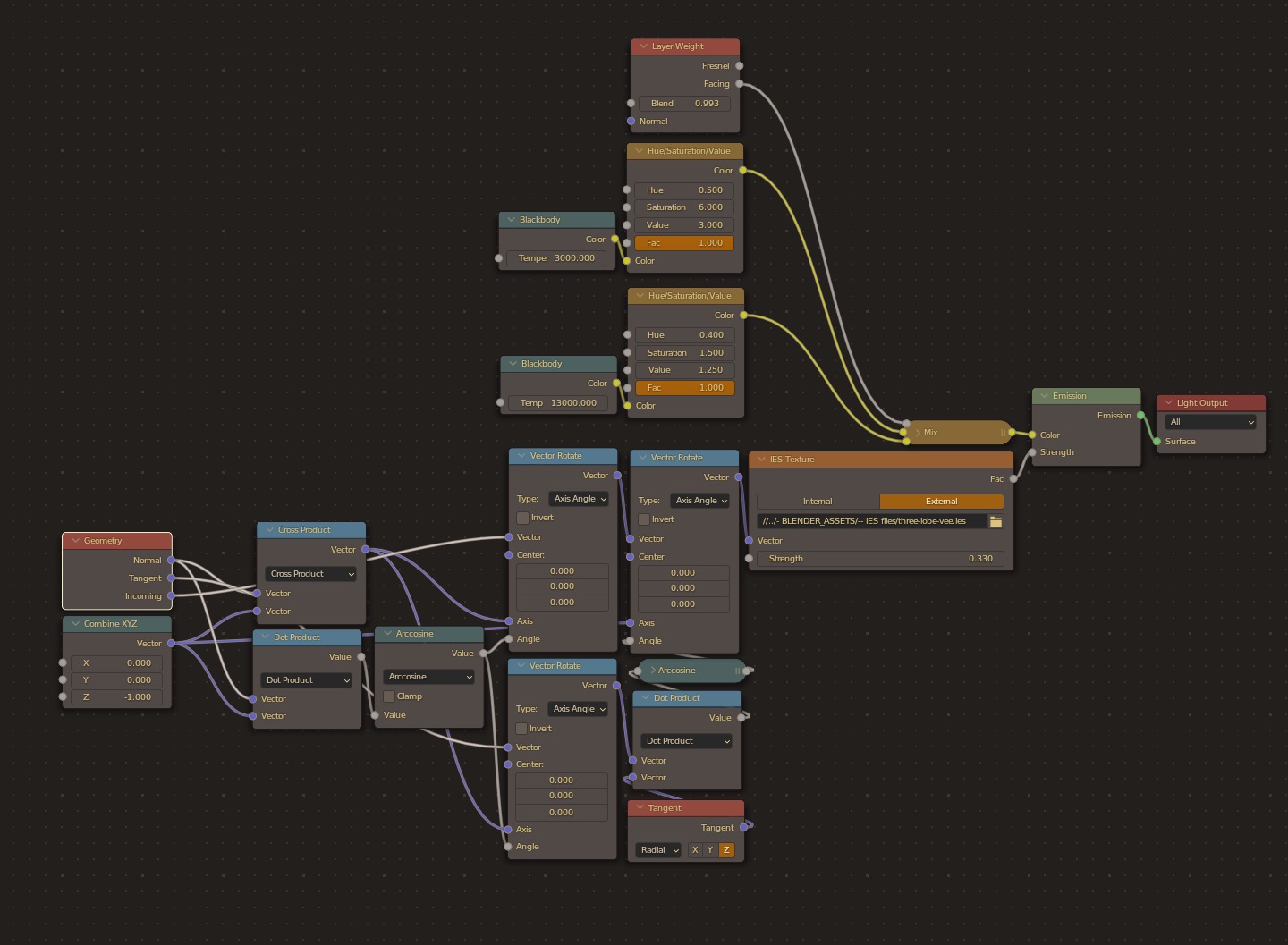Collapse the IES Texture node chevron

[x=762, y=460]
